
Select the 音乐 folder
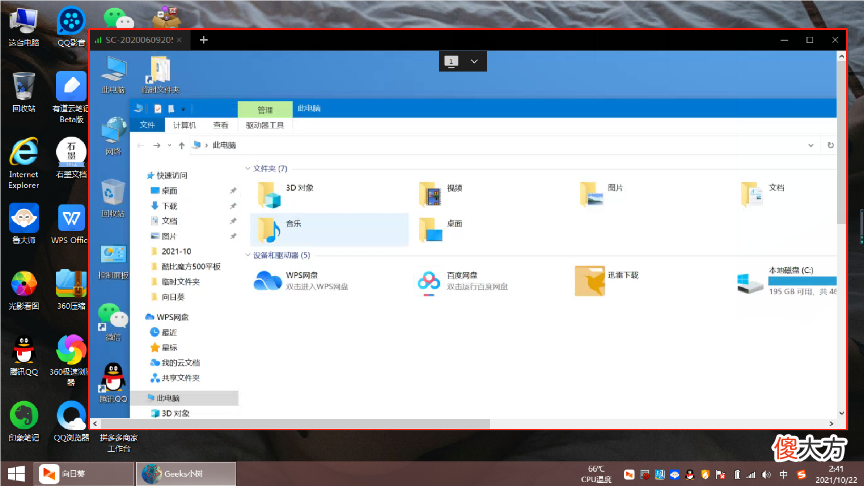click(x=330, y=230)
